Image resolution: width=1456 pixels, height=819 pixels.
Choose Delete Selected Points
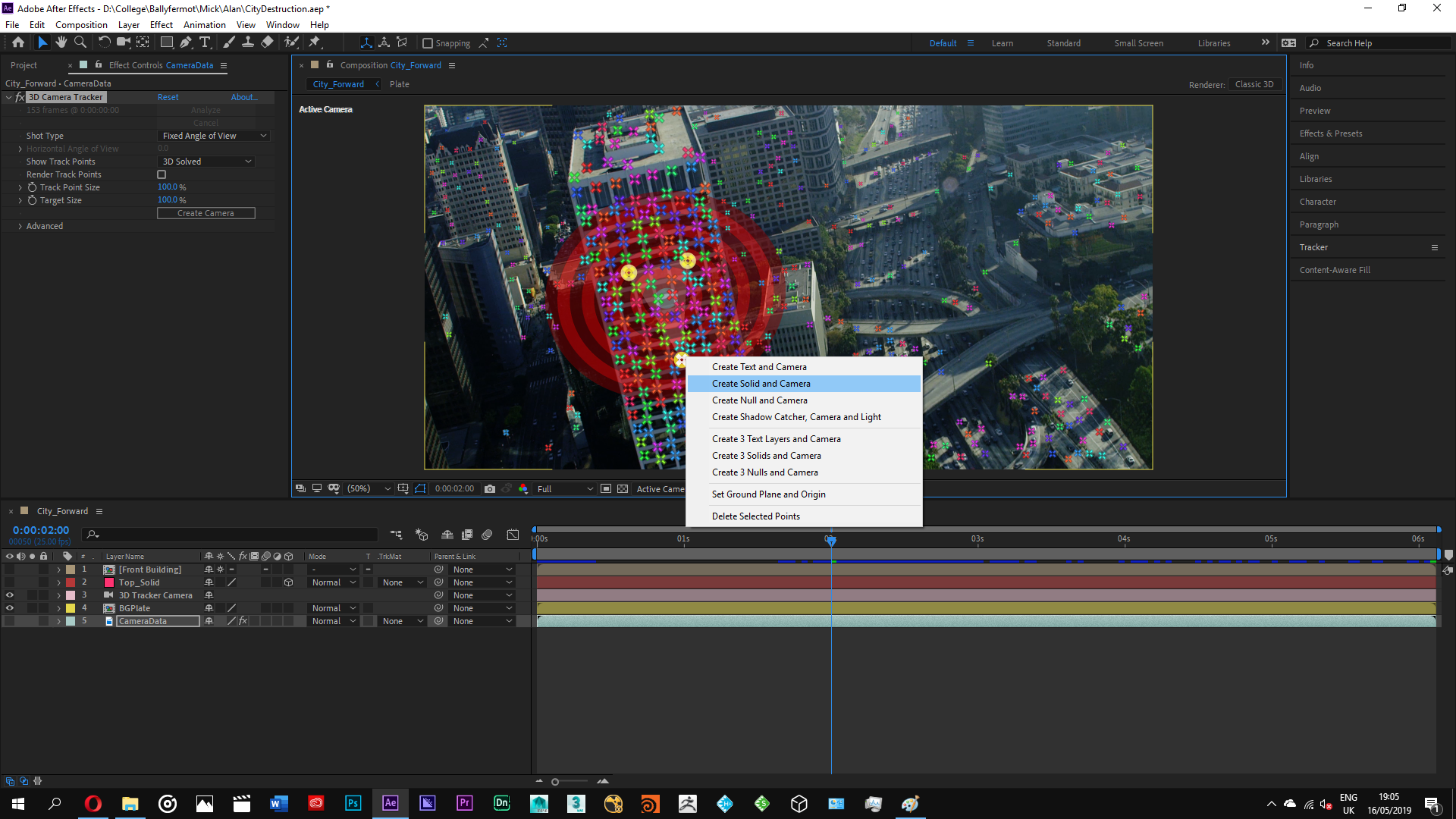click(x=804, y=516)
